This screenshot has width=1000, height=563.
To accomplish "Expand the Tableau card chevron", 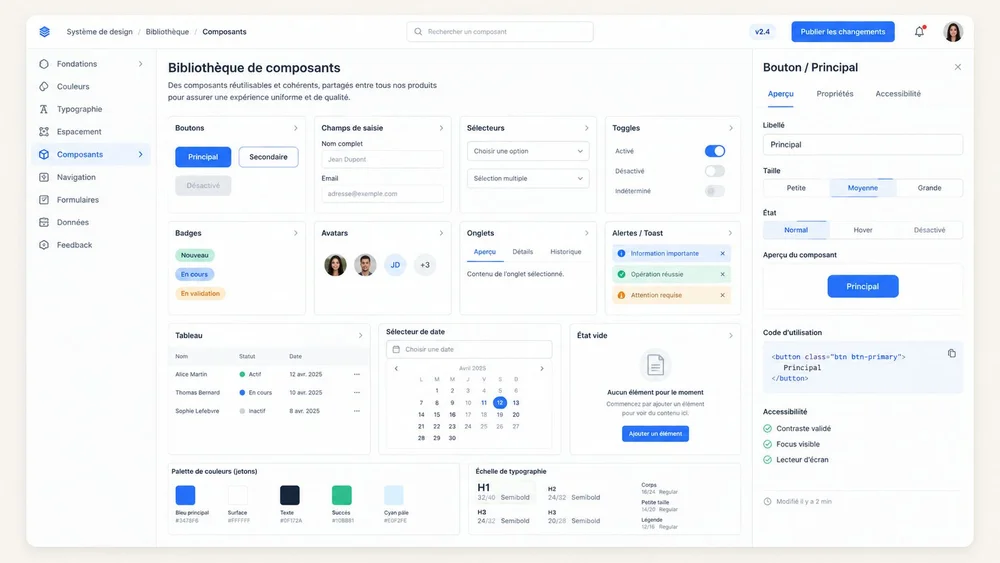I will tap(360, 335).
